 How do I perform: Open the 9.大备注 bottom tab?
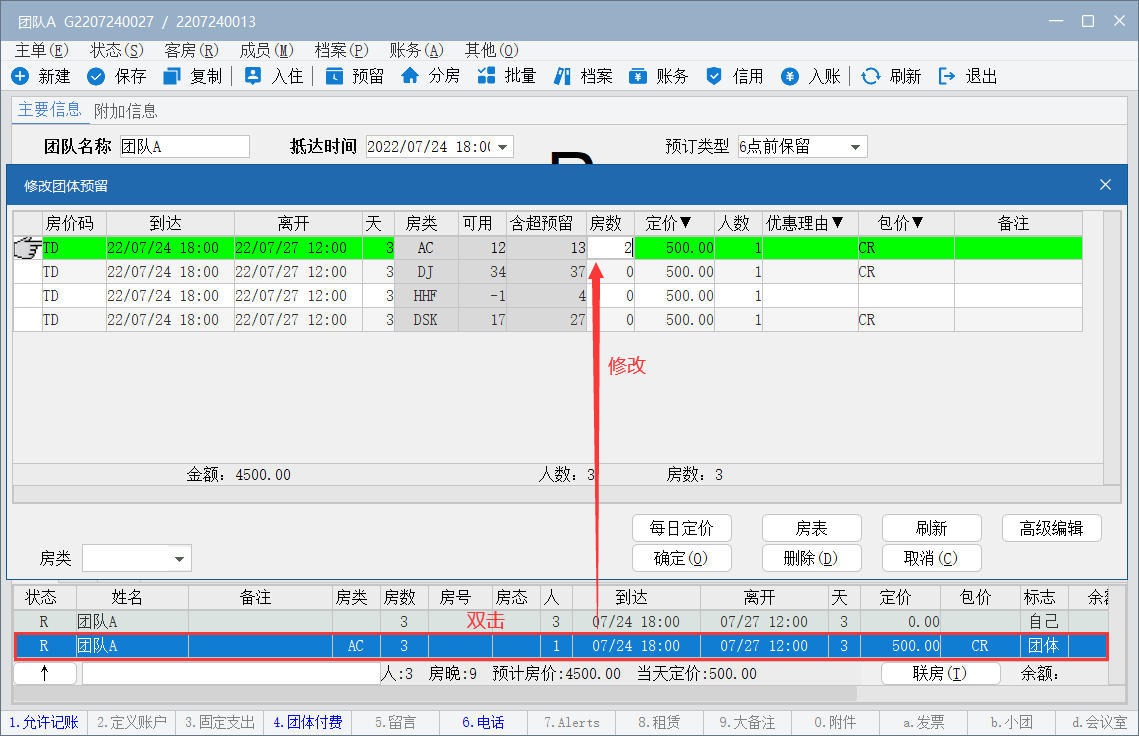(747, 722)
